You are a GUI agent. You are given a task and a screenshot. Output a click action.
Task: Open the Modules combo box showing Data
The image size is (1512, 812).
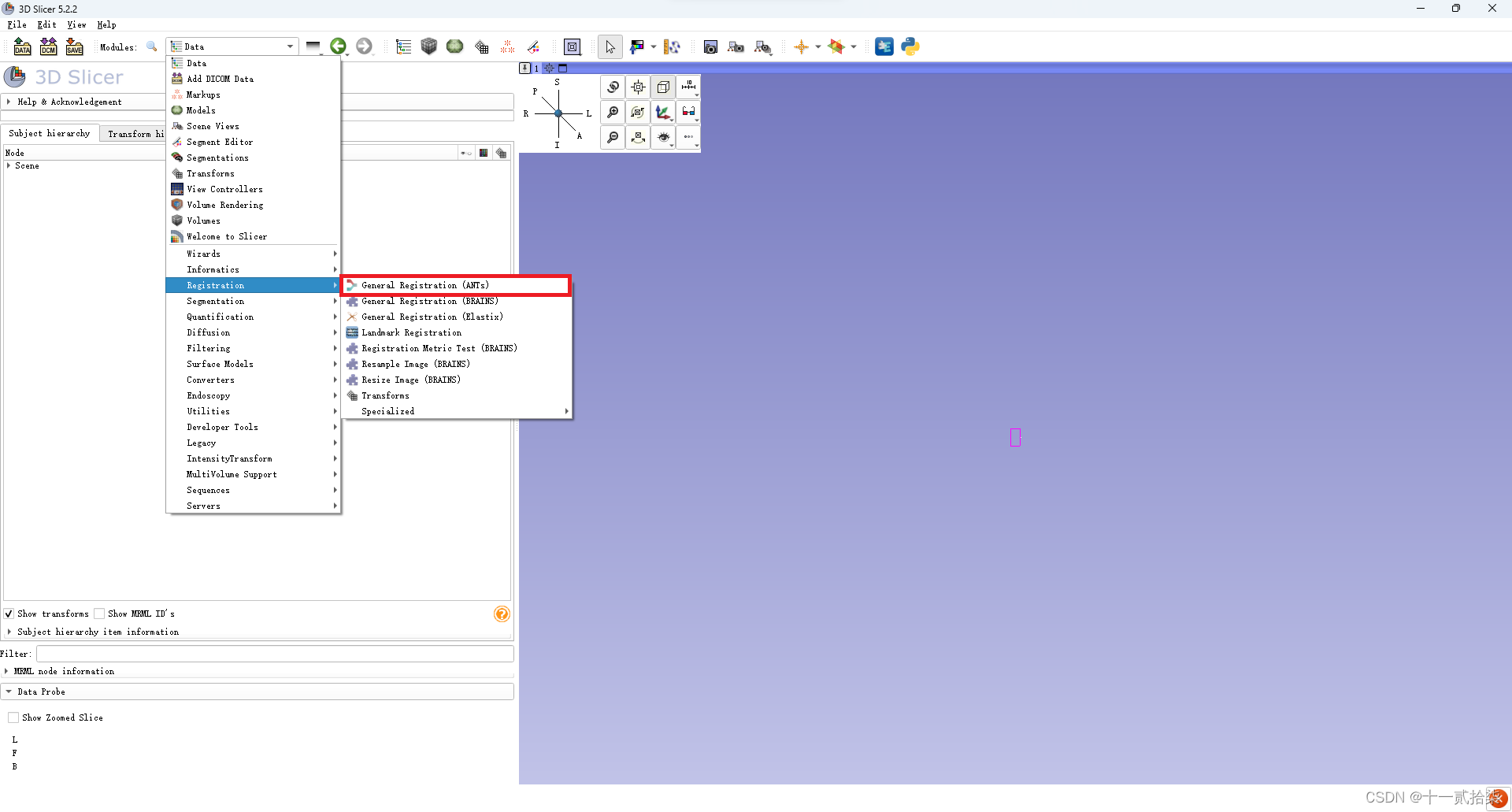(232, 46)
